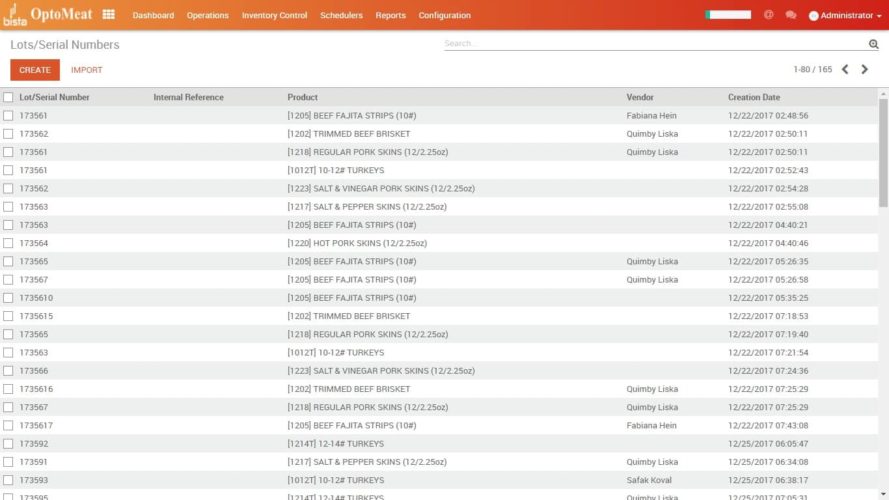The height and width of the screenshot is (500, 889).
Task: Go to the next page arrow
Action: 865,70
